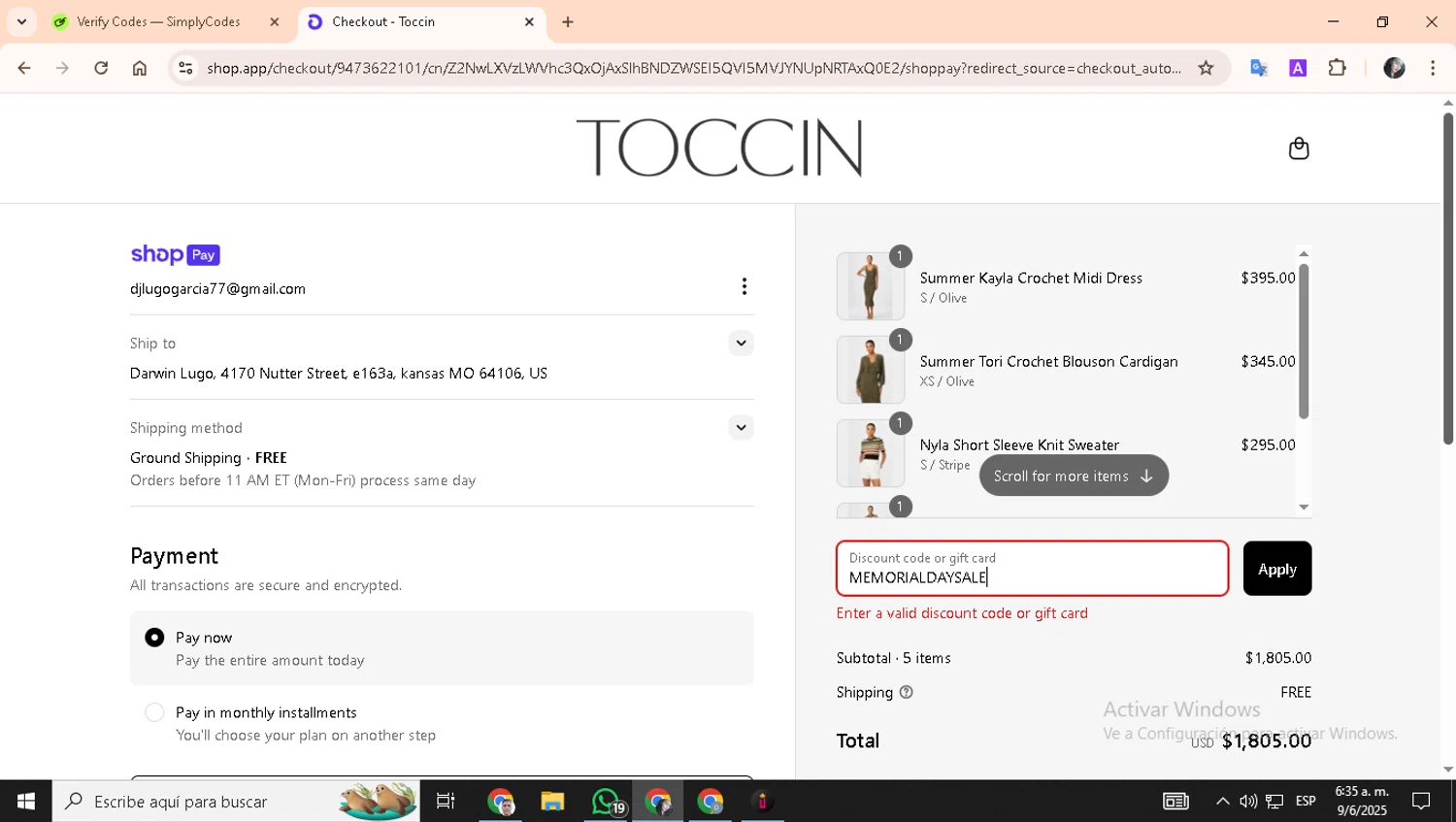Click the main page vertical scrollbar
This screenshot has width=1456, height=822.
(x=1448, y=279)
